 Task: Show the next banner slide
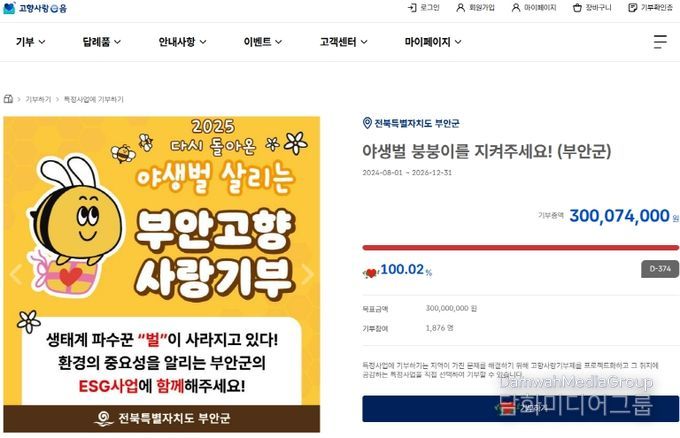click(307, 274)
